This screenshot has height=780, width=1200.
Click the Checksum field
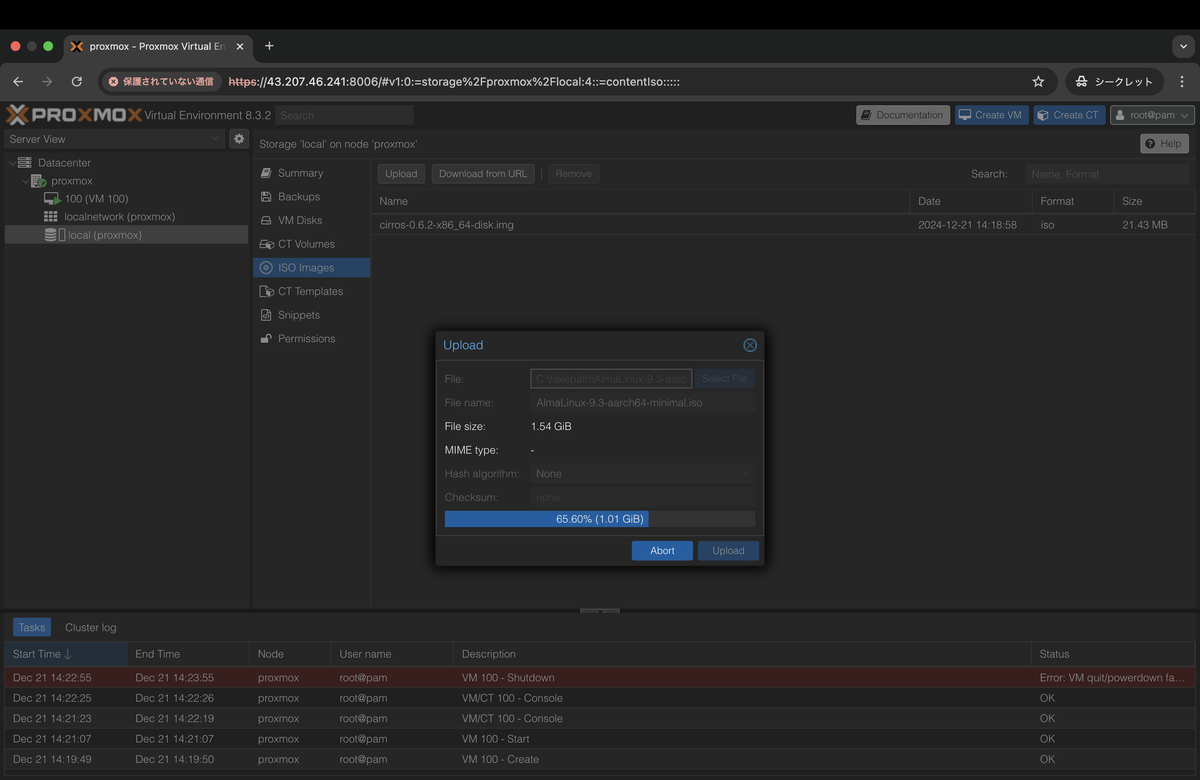coord(642,497)
